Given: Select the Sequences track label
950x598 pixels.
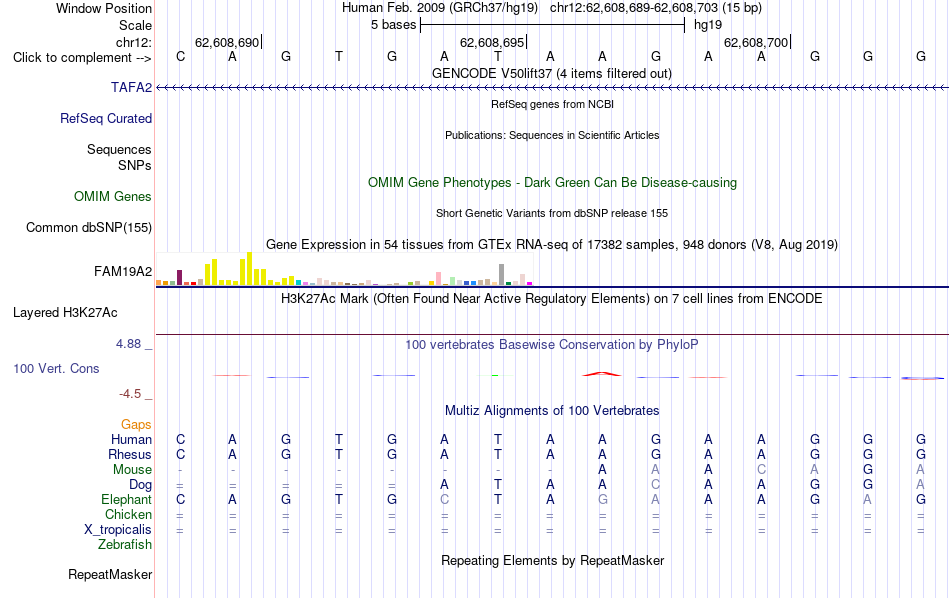Looking at the screenshot, I should pyautogui.click(x=119, y=149).
